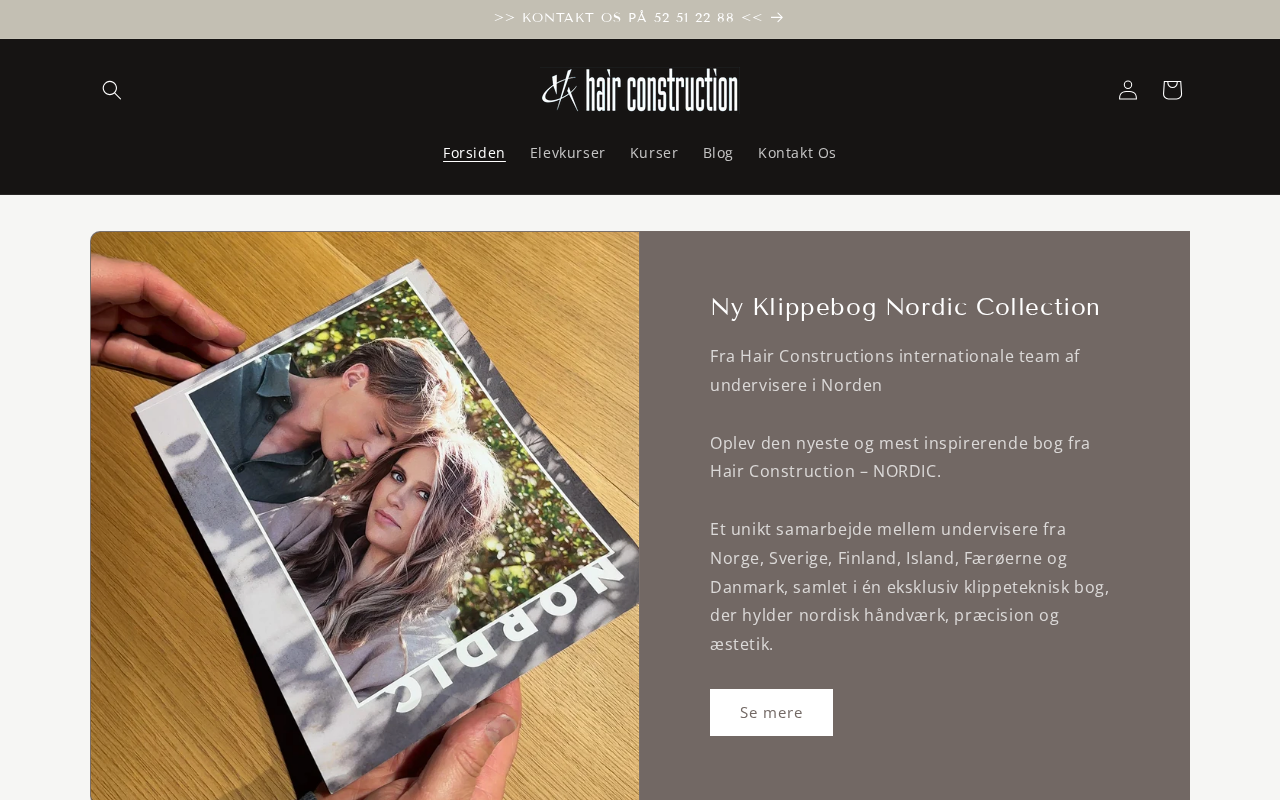Viewport: 1280px width, 800px height.
Task: Select Kurser in the navigation
Action: click(x=654, y=153)
